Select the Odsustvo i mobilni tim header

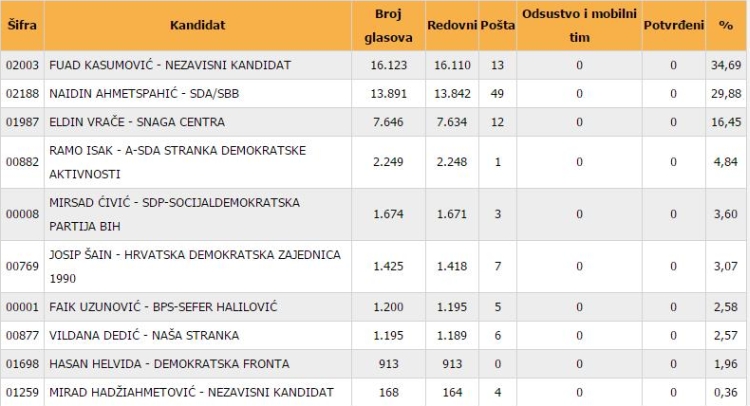click(577, 26)
